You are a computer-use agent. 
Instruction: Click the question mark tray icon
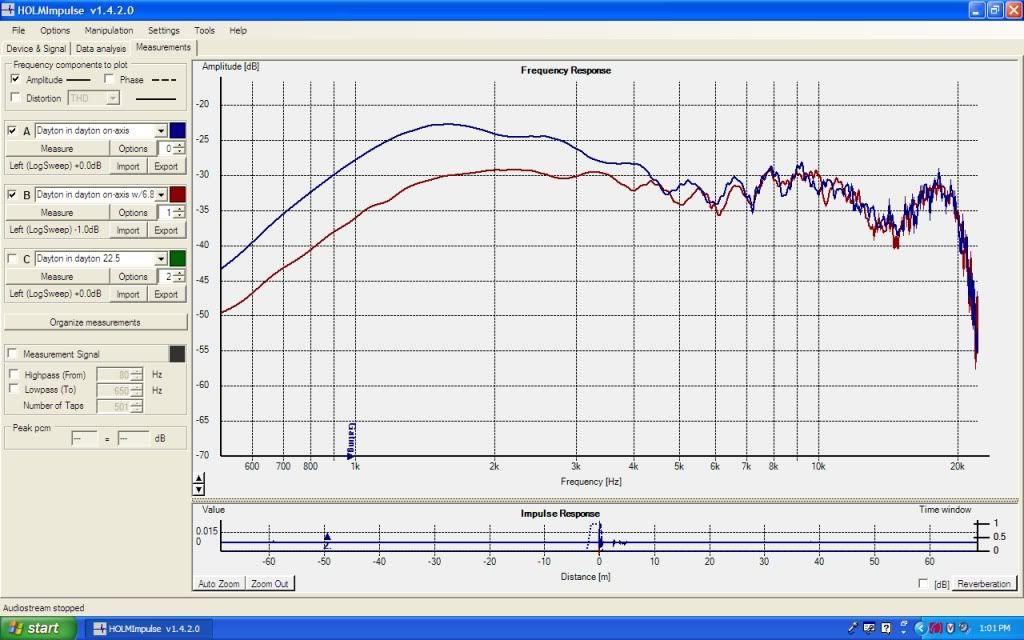(886, 628)
